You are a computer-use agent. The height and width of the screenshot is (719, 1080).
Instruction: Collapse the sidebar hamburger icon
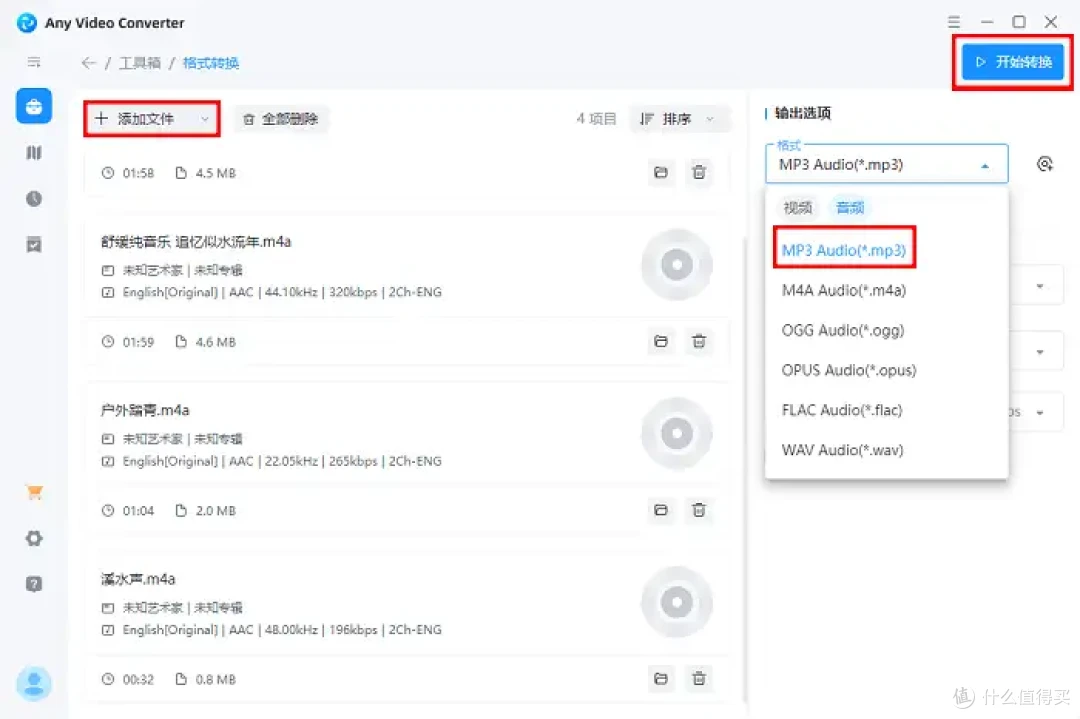click(x=34, y=62)
